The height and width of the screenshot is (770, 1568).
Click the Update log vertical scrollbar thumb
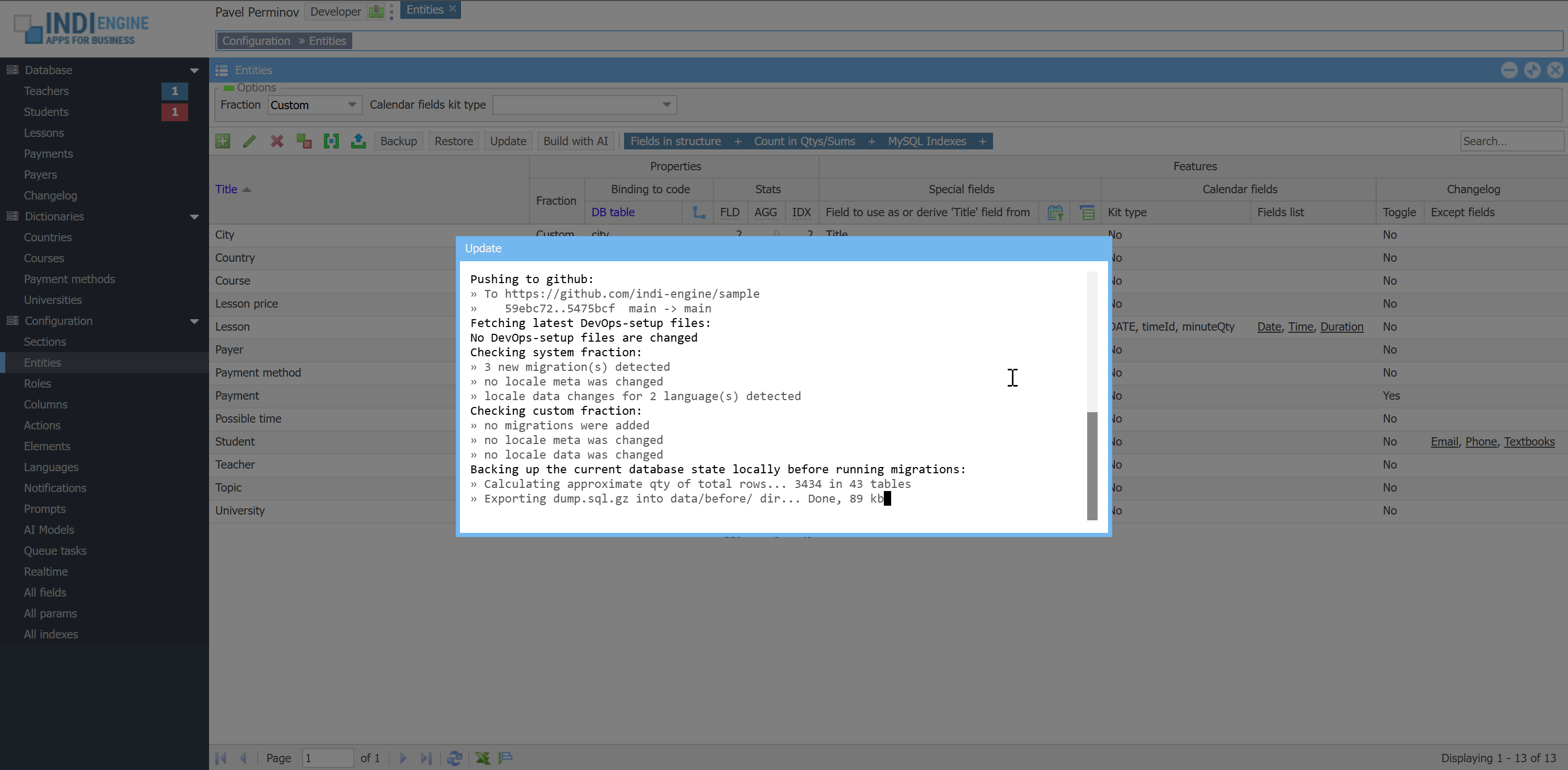[1092, 465]
